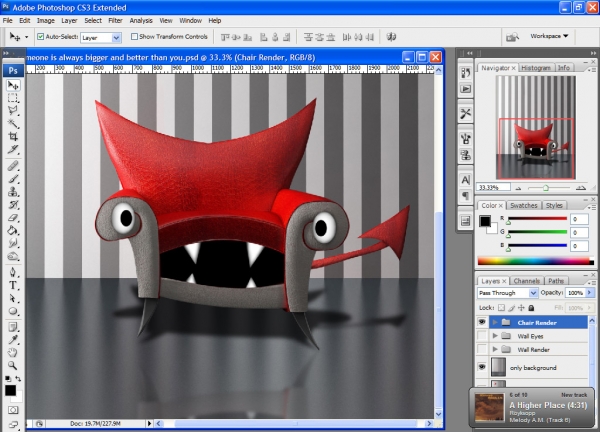Select the Paint Bucket tool

pyautogui.click(x=13, y=230)
